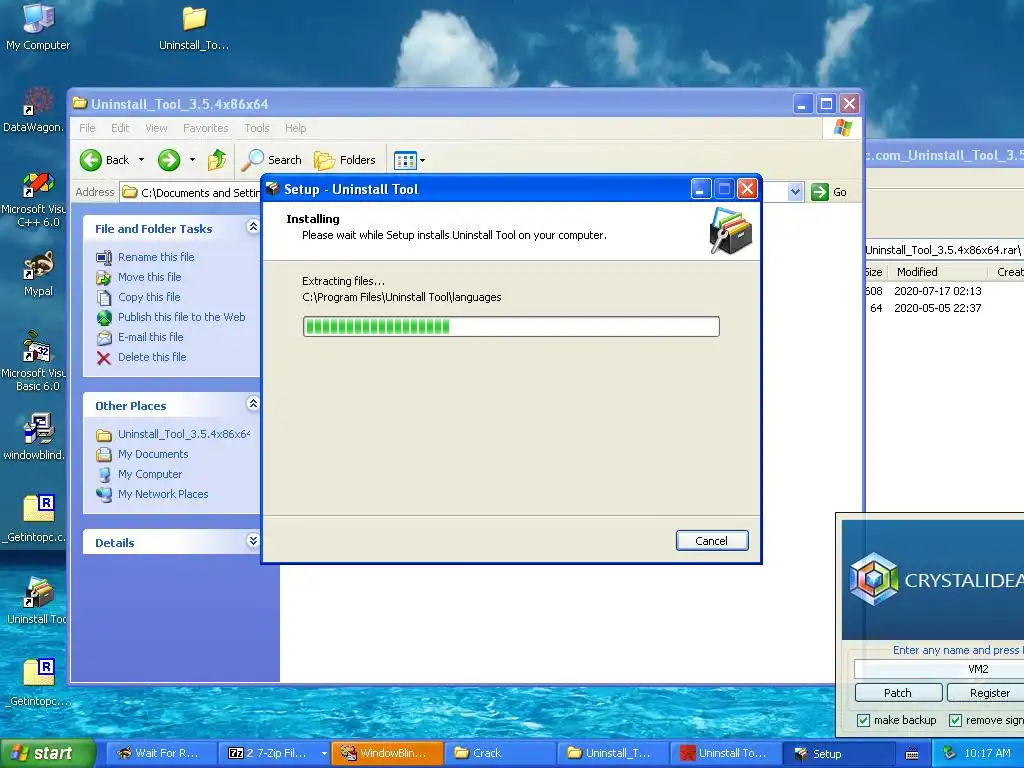Viewport: 1024px width, 768px height.
Task: Collapse File and Folder Tasks panel
Action: [x=253, y=227]
